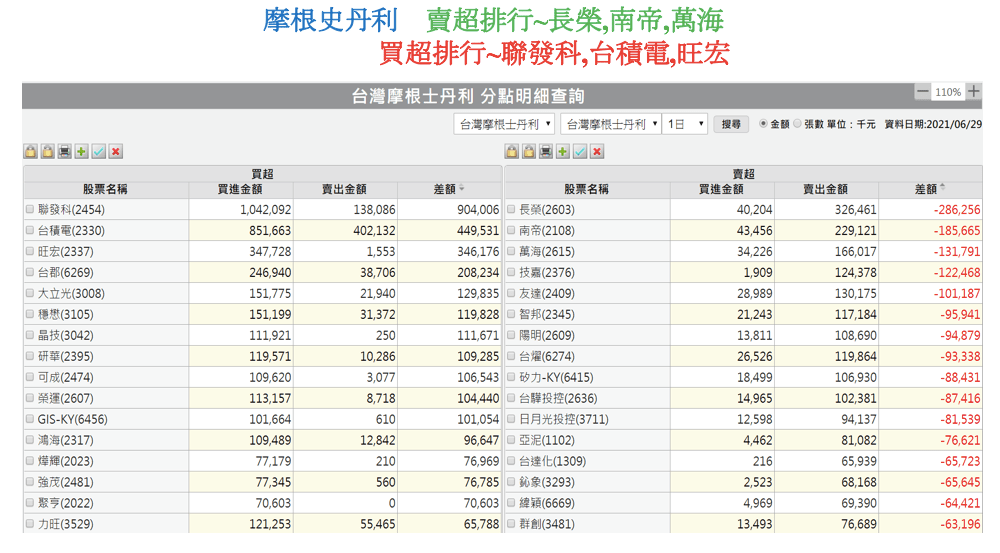Click the red X icon above the 買超 table
This screenshot has height=553, width=1000.
tap(116, 151)
